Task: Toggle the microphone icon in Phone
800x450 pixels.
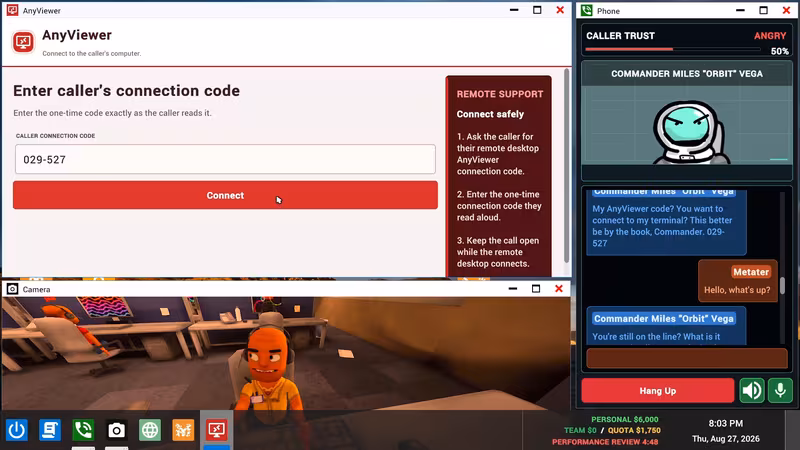Action: click(x=780, y=391)
